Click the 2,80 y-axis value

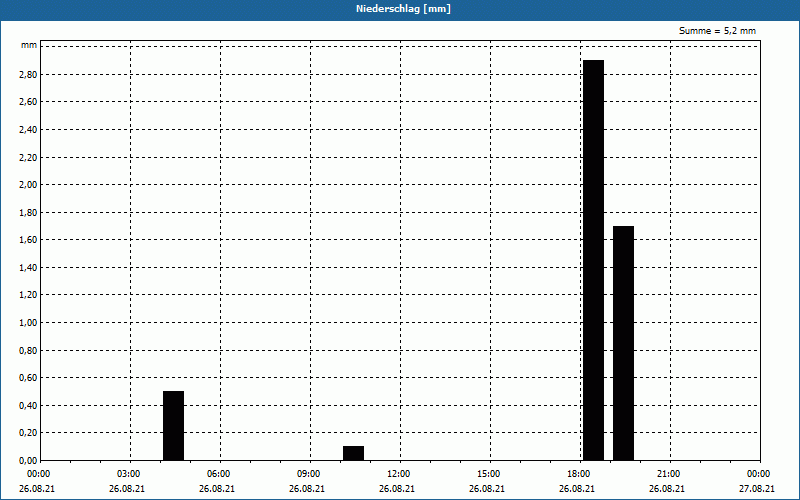coord(28,74)
